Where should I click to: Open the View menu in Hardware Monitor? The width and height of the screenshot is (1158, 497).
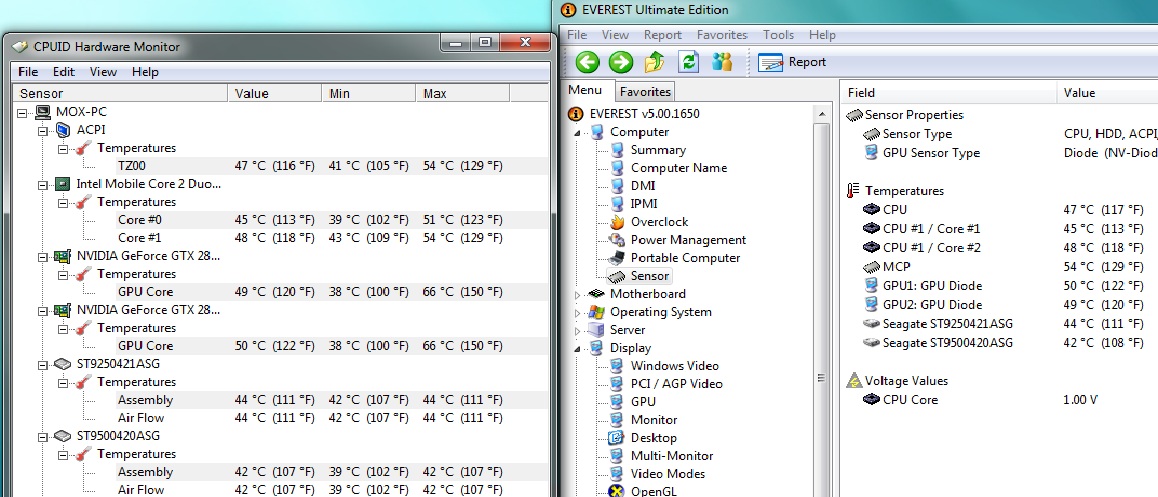(103, 72)
